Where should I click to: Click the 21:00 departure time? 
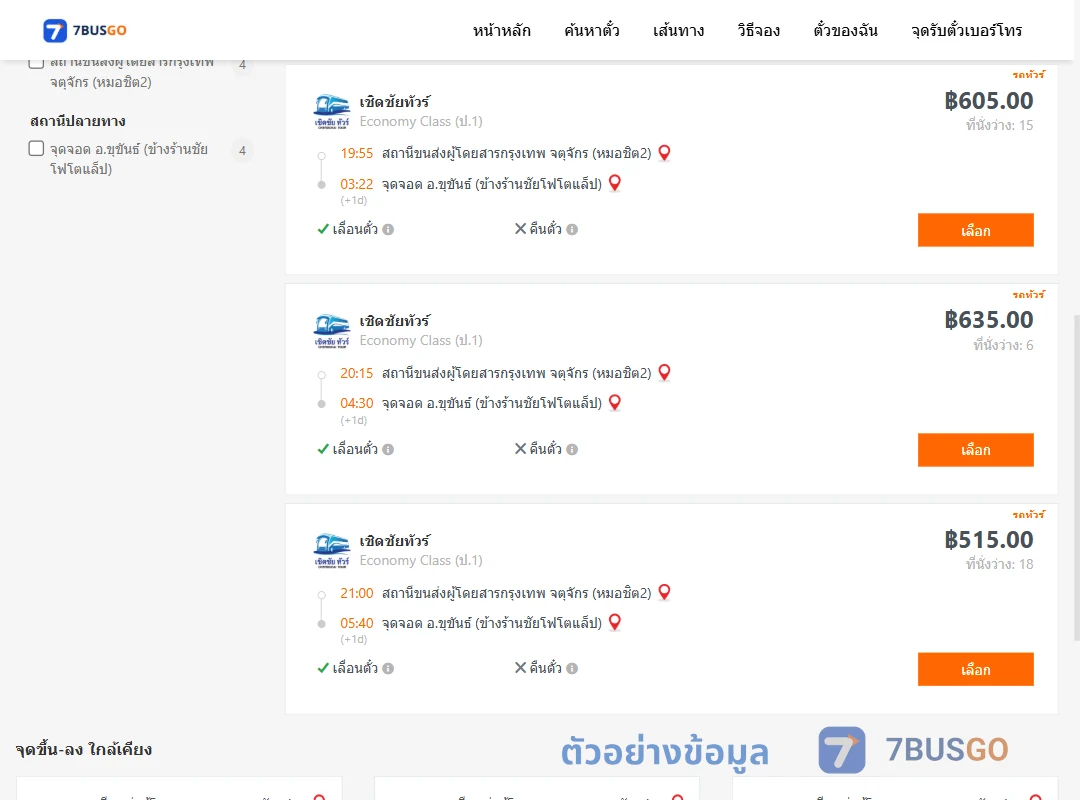tap(356, 593)
